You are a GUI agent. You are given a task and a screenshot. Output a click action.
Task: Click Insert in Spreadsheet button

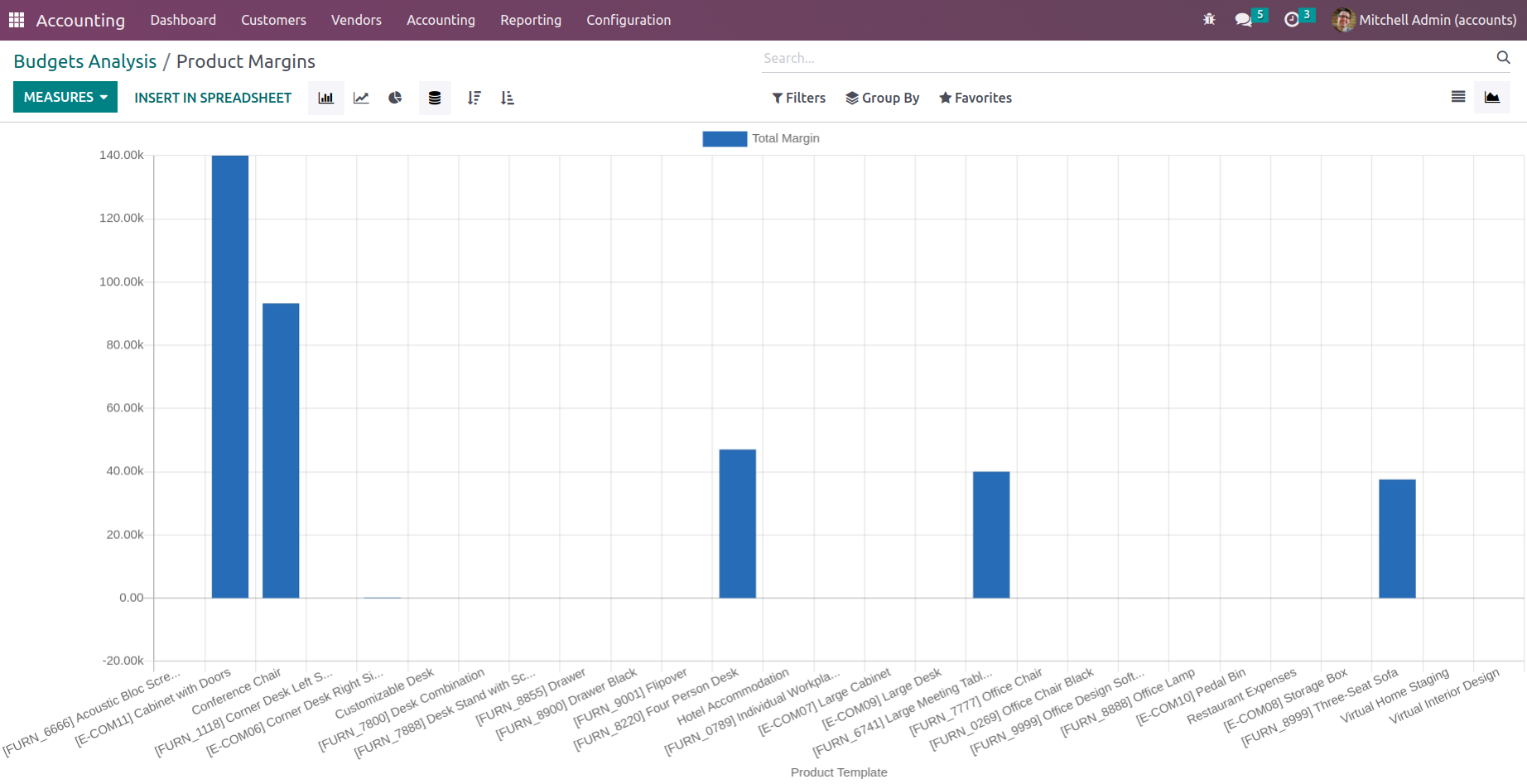213,98
